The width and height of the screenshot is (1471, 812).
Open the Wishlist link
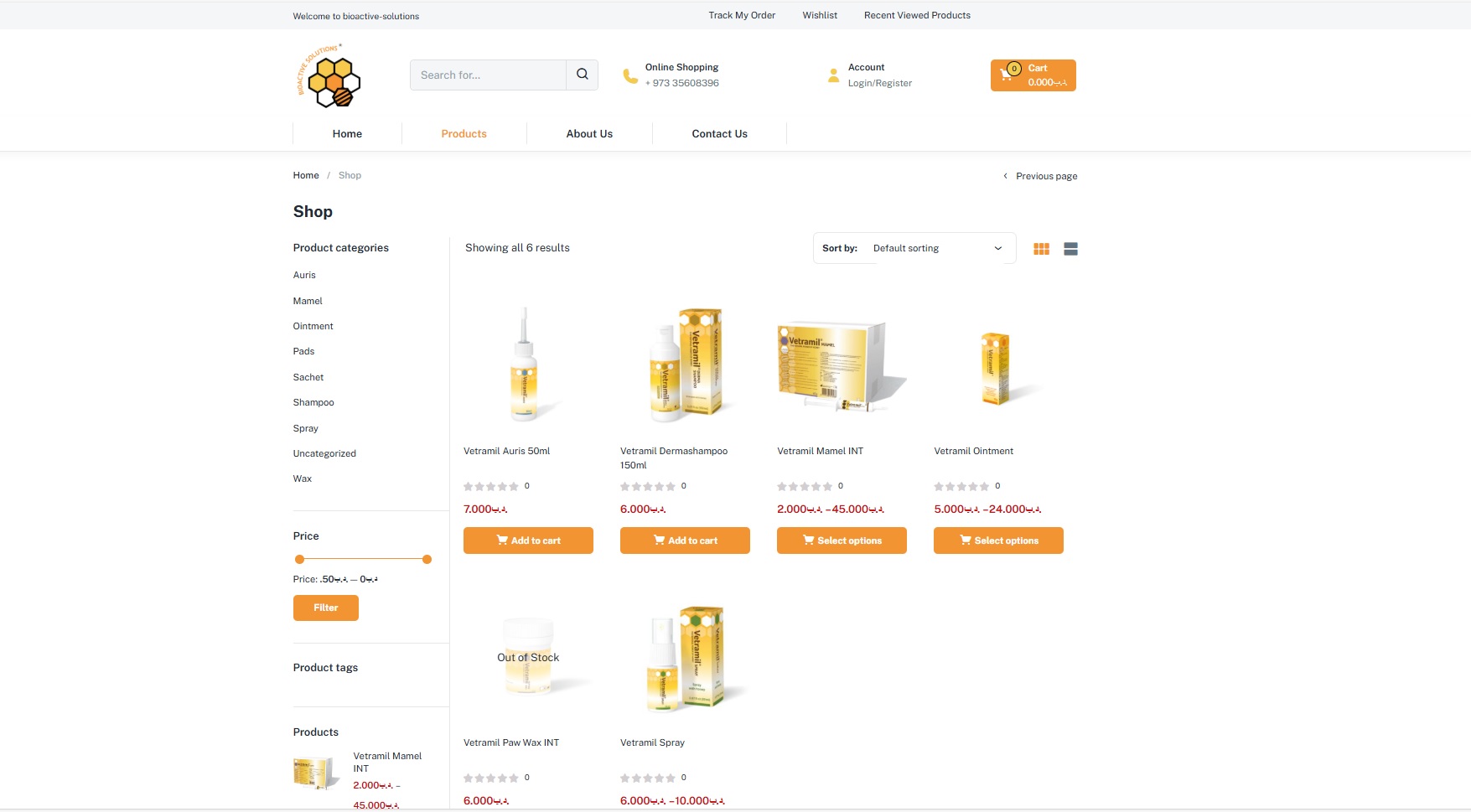pos(820,15)
